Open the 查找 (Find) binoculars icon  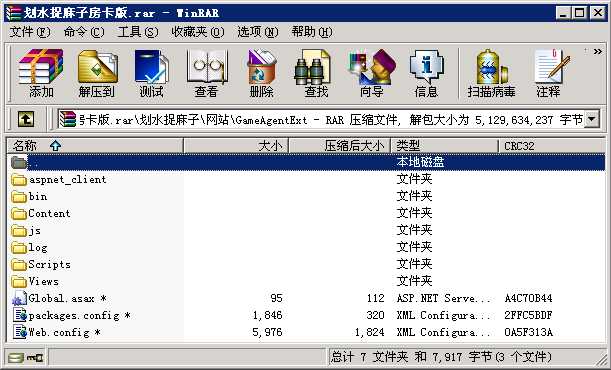coord(316,73)
